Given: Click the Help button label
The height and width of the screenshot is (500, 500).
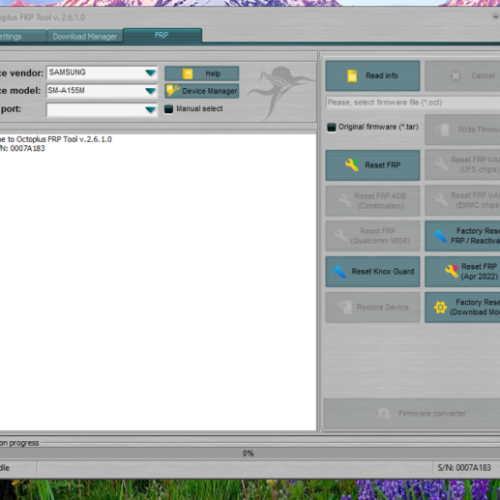Looking at the screenshot, I should click(213, 74).
